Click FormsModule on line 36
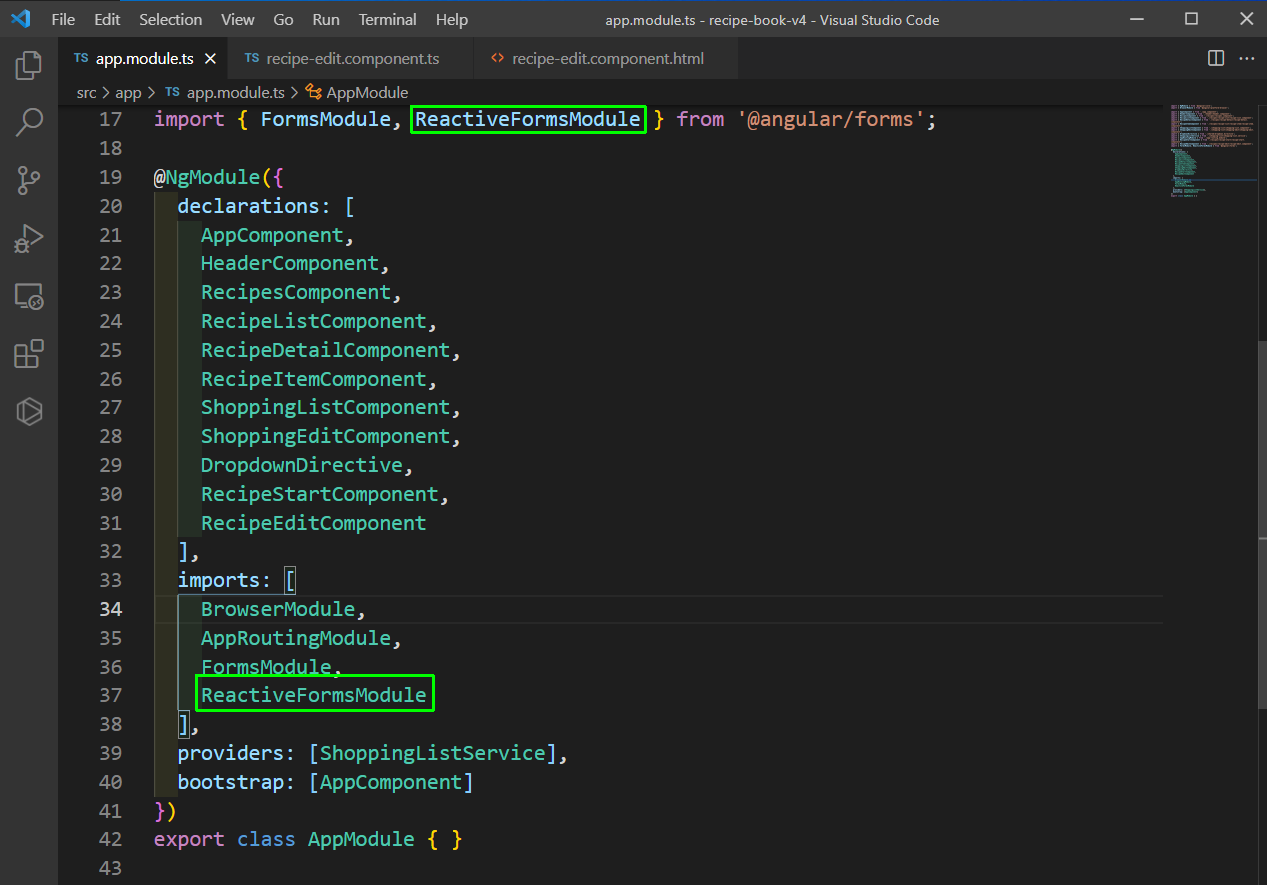 (266, 667)
